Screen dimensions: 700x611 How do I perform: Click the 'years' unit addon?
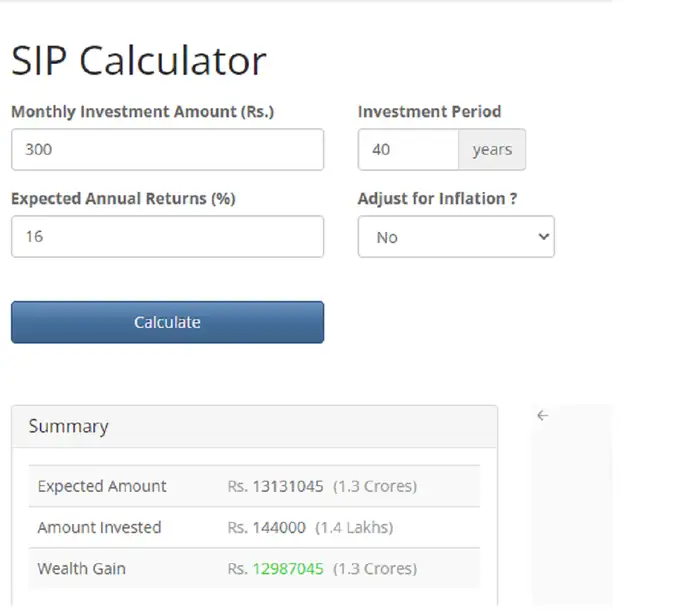coord(492,150)
